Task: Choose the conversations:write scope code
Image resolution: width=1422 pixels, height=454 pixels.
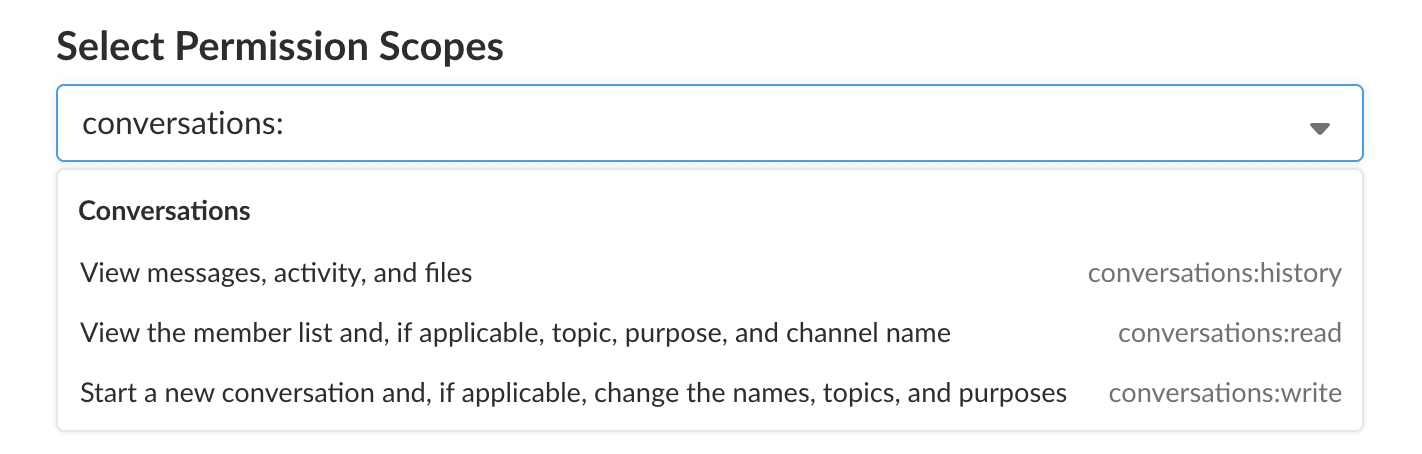Action: (1224, 393)
